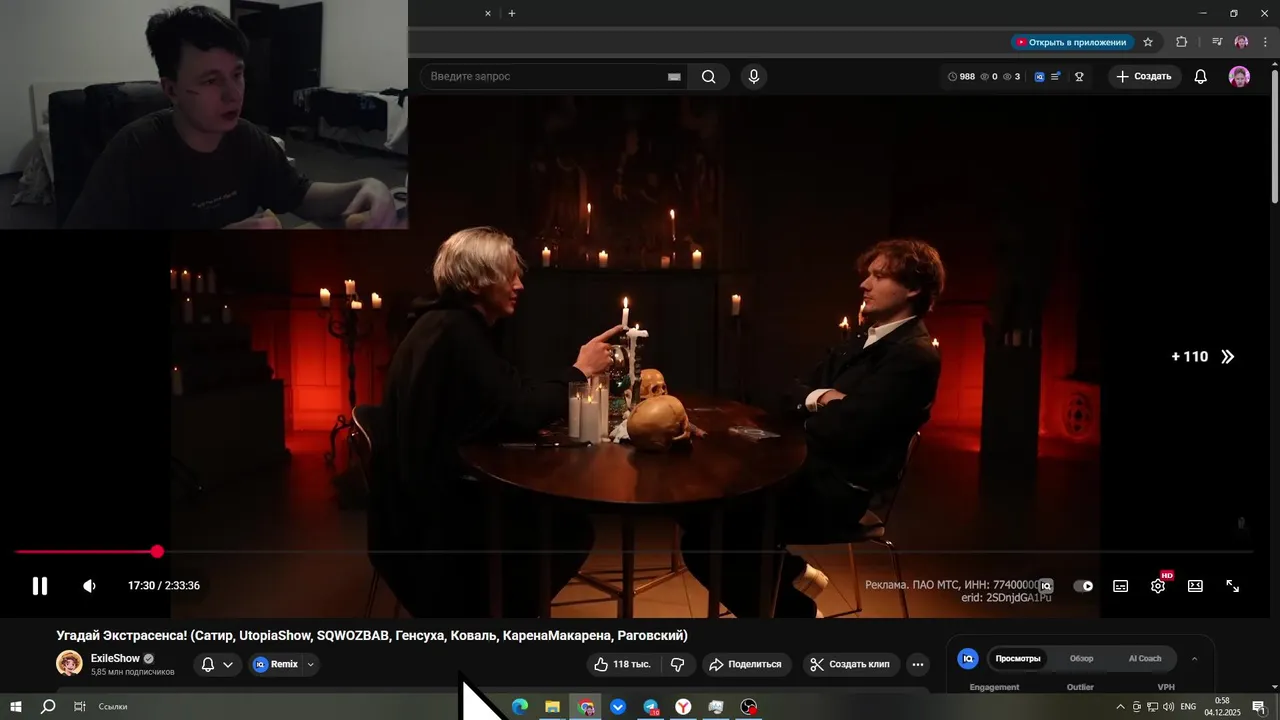
Task: Open Microsoft Edge from taskbar
Action: pyautogui.click(x=519, y=707)
